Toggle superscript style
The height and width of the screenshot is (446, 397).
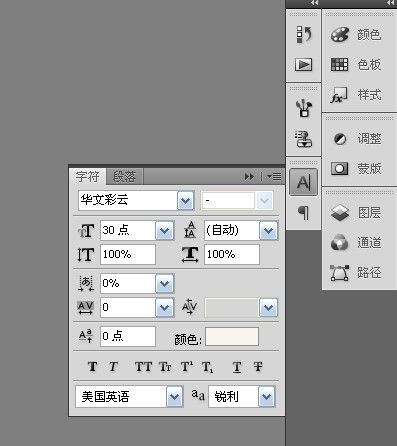(x=187, y=367)
